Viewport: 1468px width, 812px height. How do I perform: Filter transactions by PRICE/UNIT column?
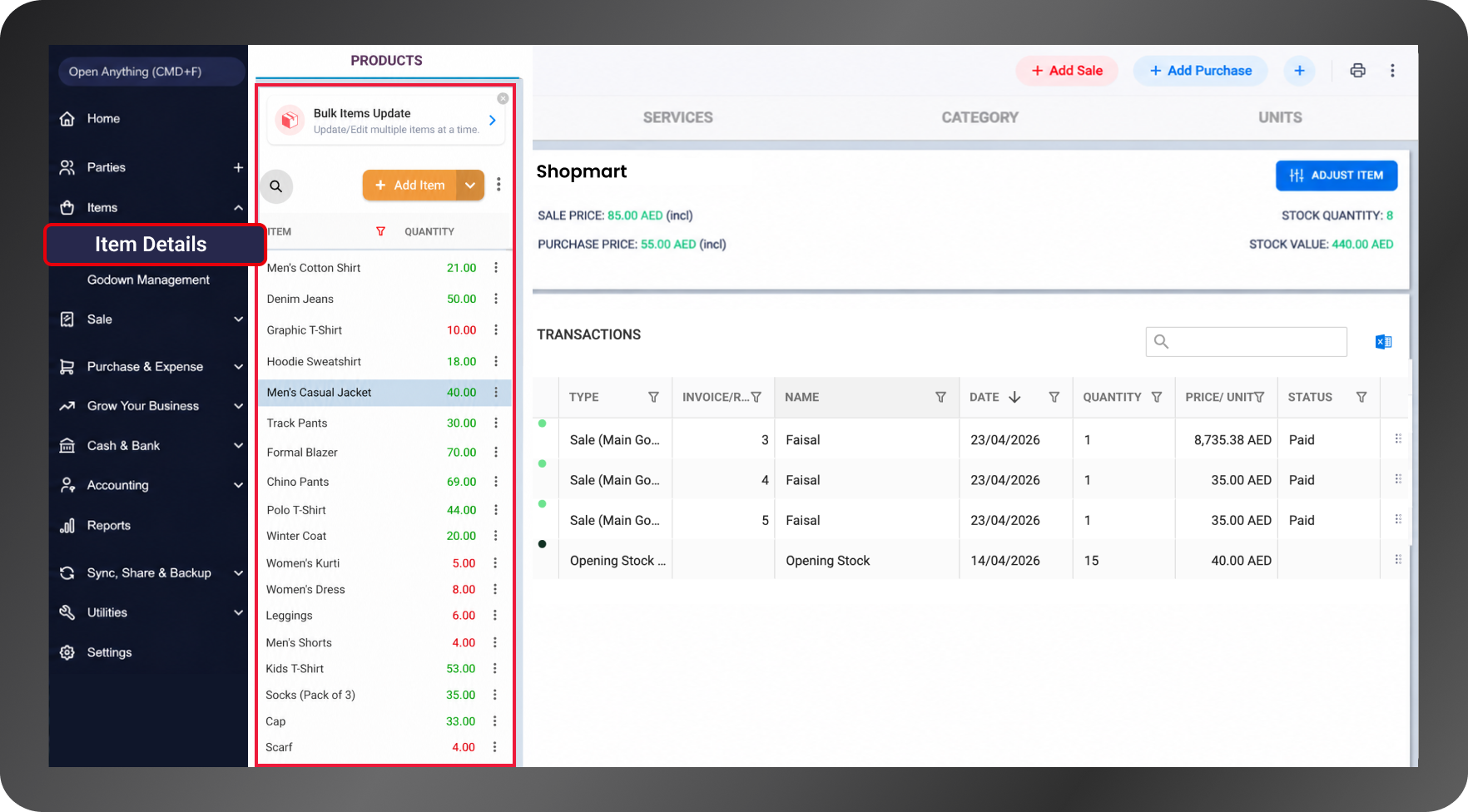pyautogui.click(x=1259, y=398)
